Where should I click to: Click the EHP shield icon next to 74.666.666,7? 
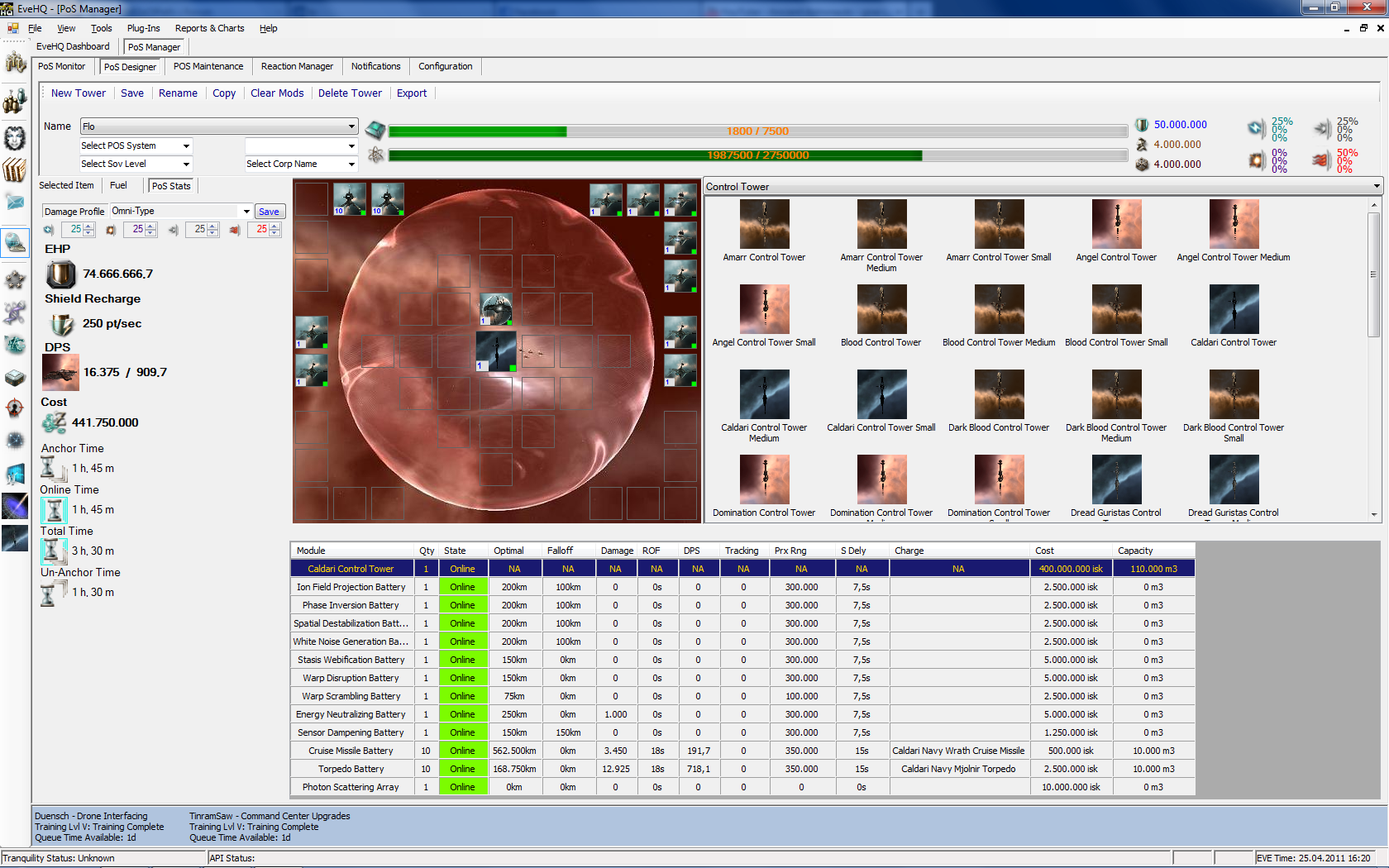tap(60, 274)
